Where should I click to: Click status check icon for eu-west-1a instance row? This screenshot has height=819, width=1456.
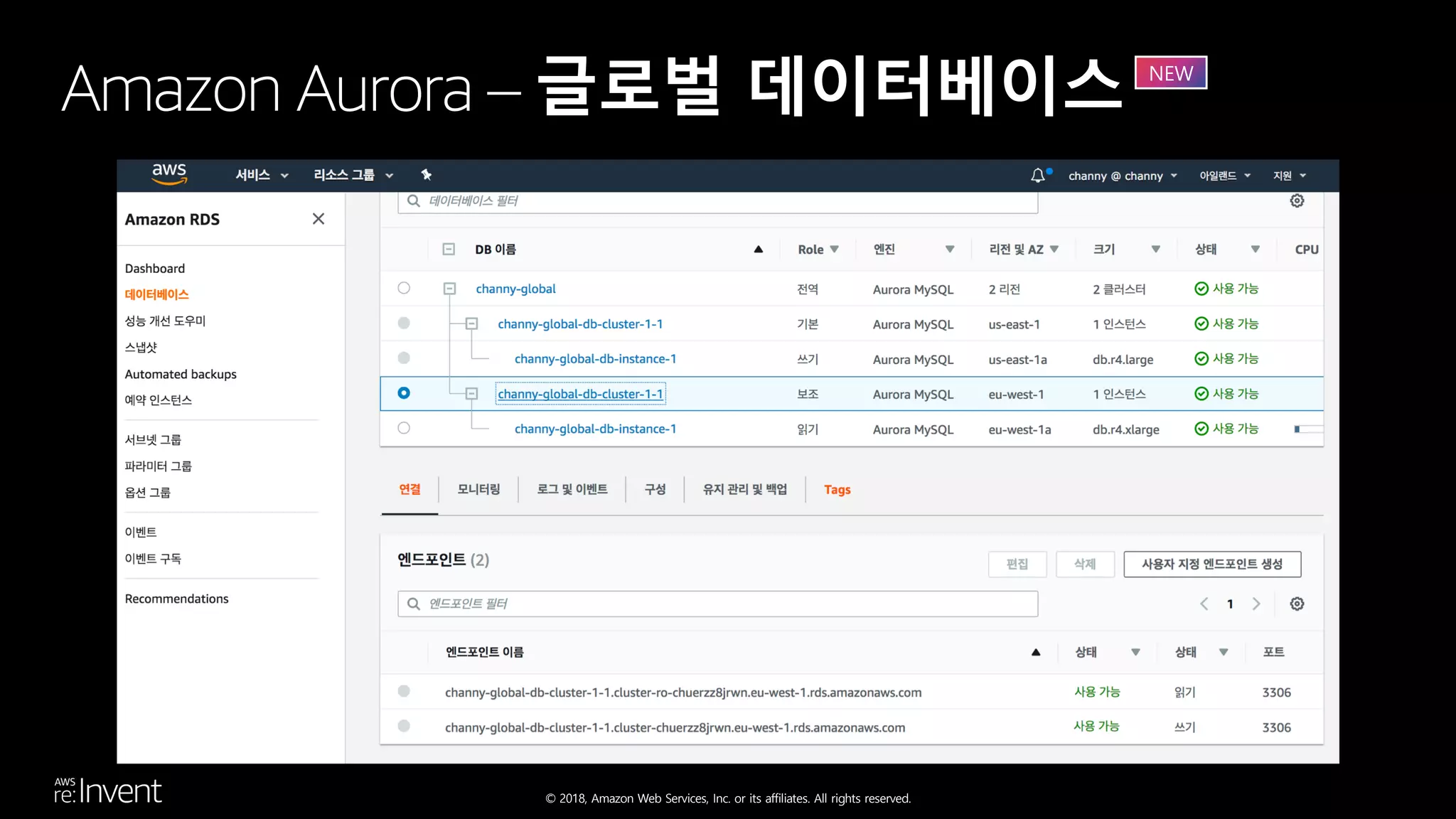pos(1201,429)
